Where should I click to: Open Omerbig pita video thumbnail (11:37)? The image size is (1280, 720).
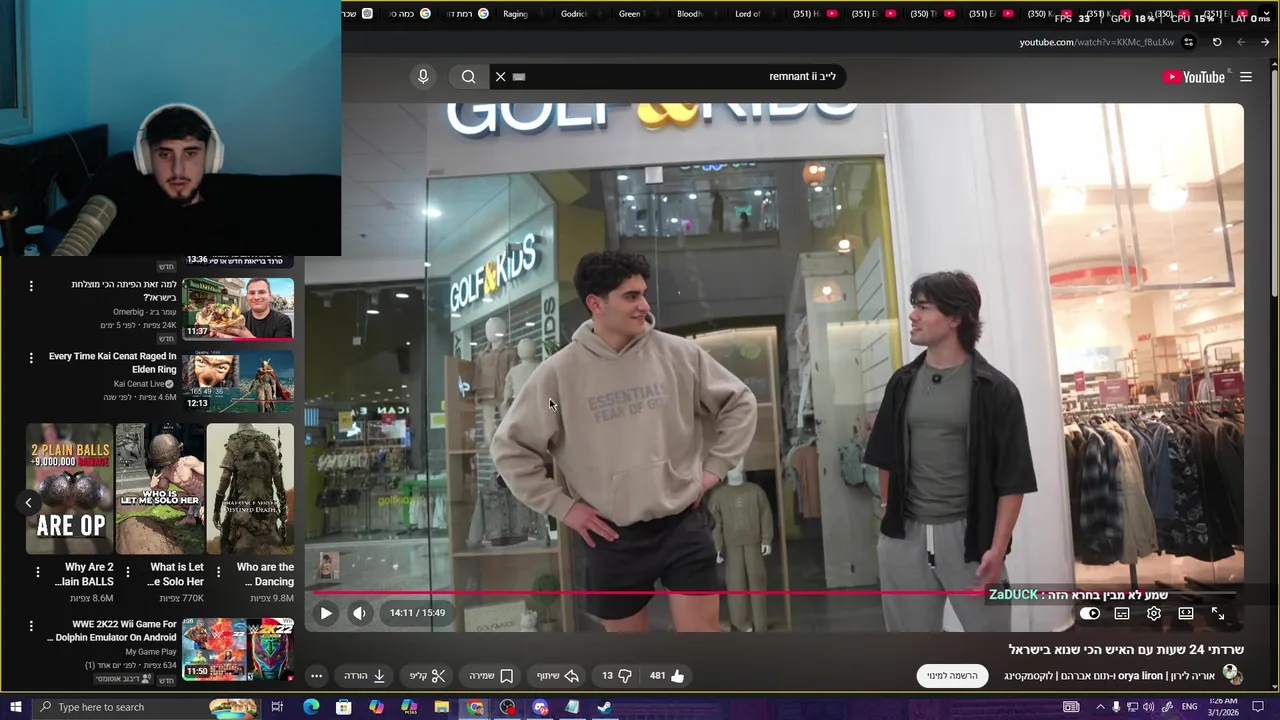[x=238, y=309]
